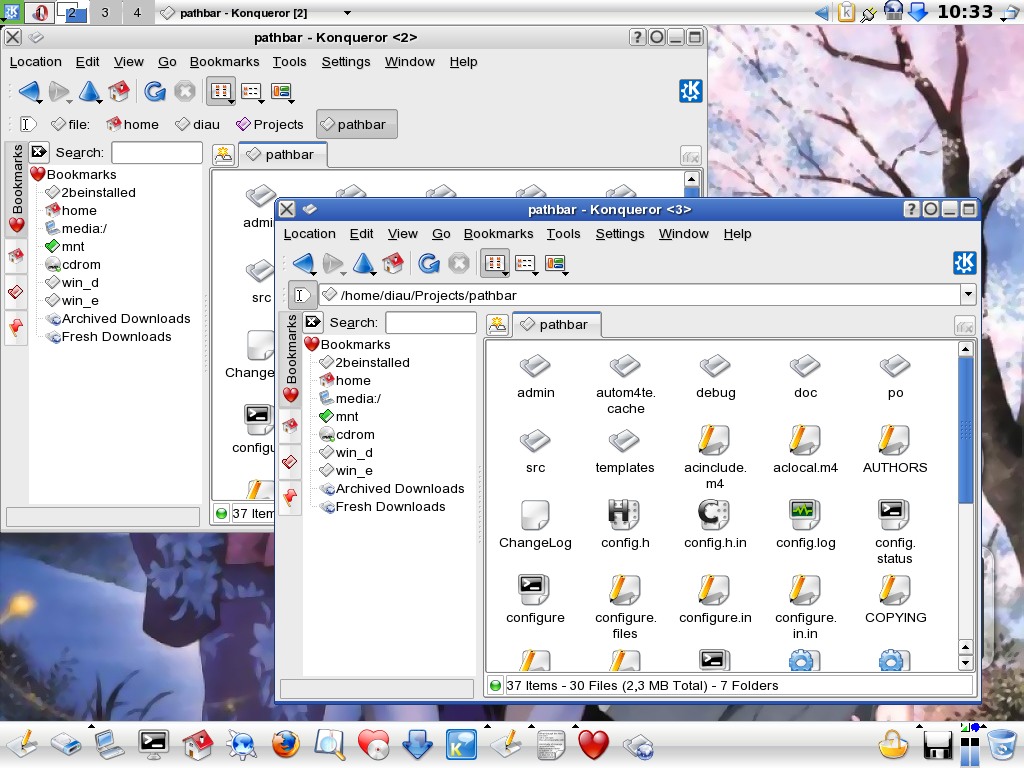Select the 'configure' script file icon
This screenshot has width=1024, height=768.
(534, 590)
